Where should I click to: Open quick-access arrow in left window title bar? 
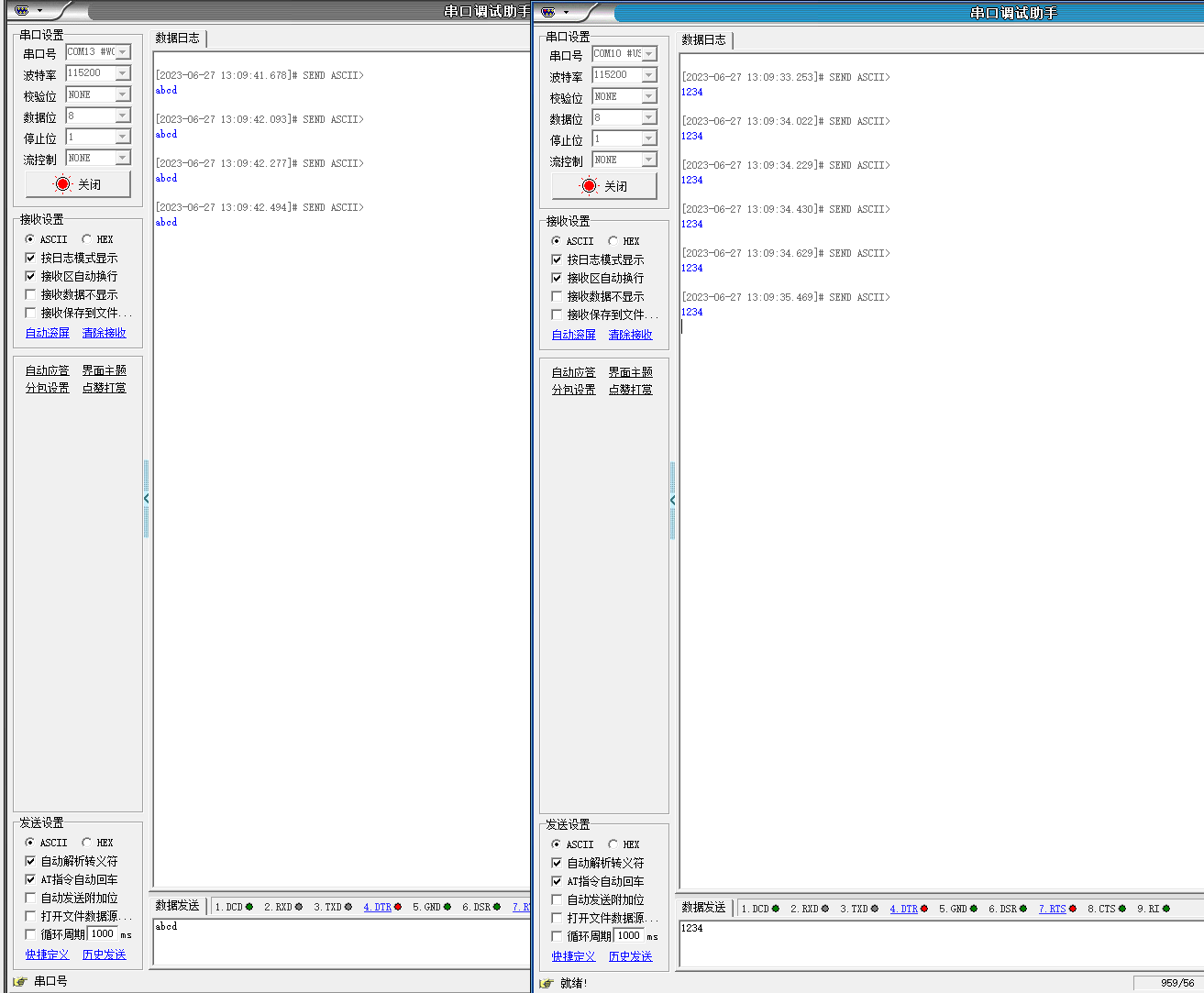[39, 11]
